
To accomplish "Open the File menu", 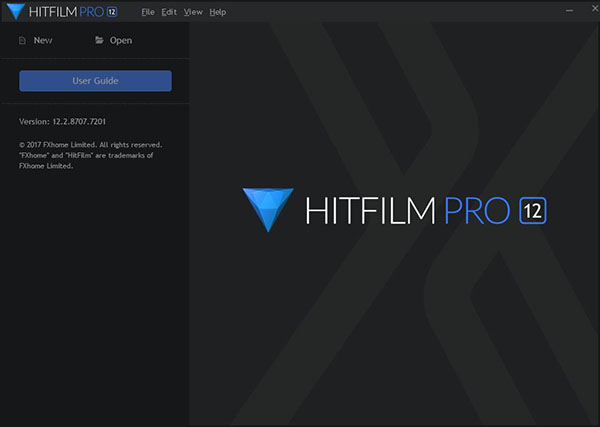I will [148, 12].
